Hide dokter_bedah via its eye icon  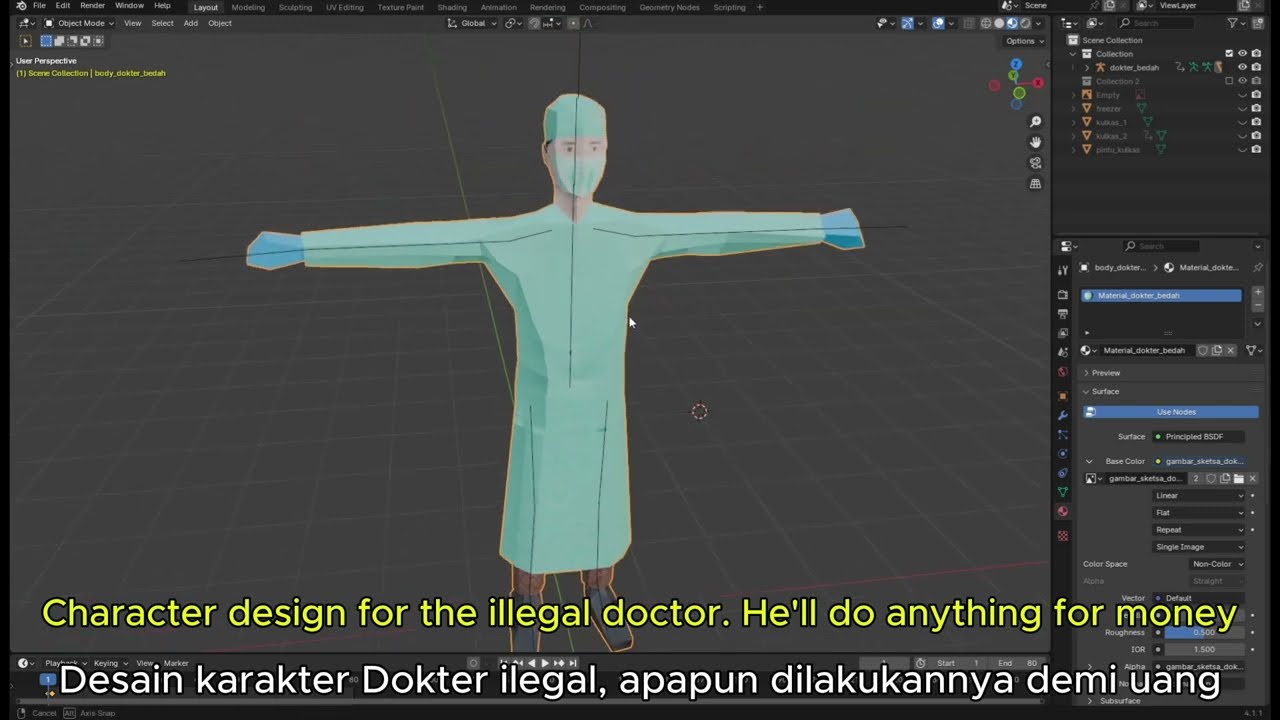point(1243,67)
